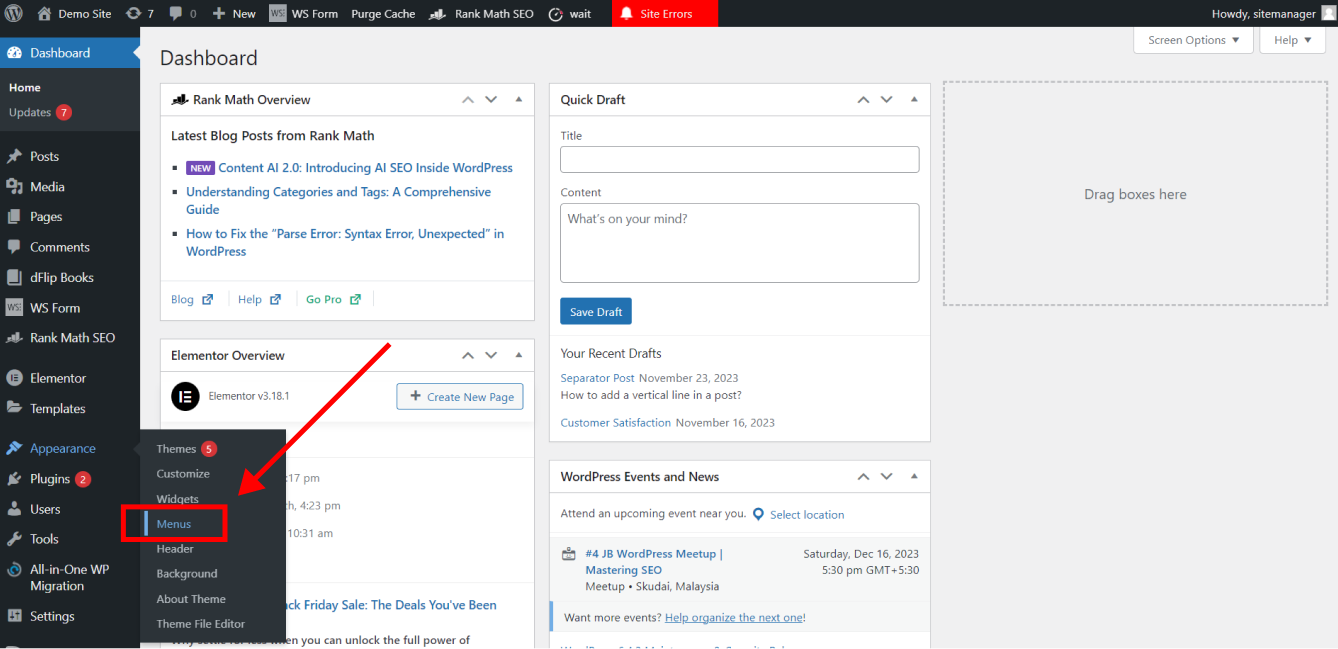Open dFlip Books from the sidebar
The height and width of the screenshot is (649, 1338).
tap(61, 277)
